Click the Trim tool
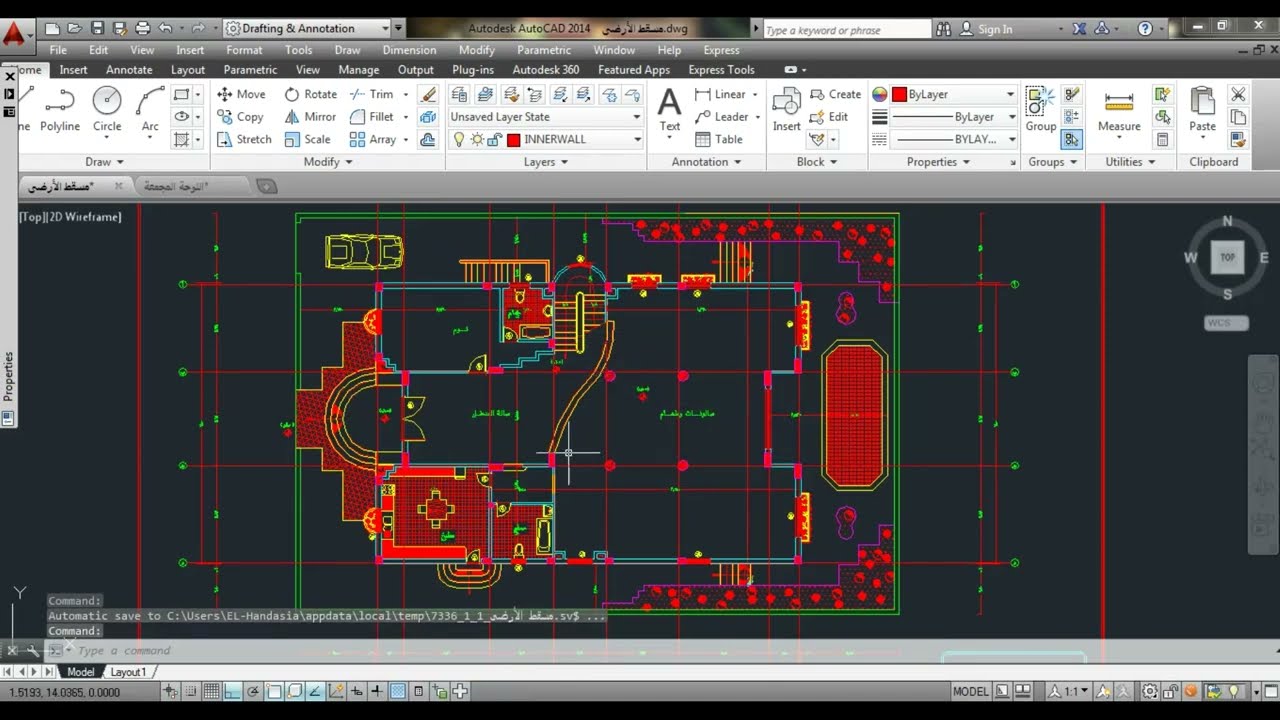Viewport: 1280px width, 720px height. pos(372,94)
